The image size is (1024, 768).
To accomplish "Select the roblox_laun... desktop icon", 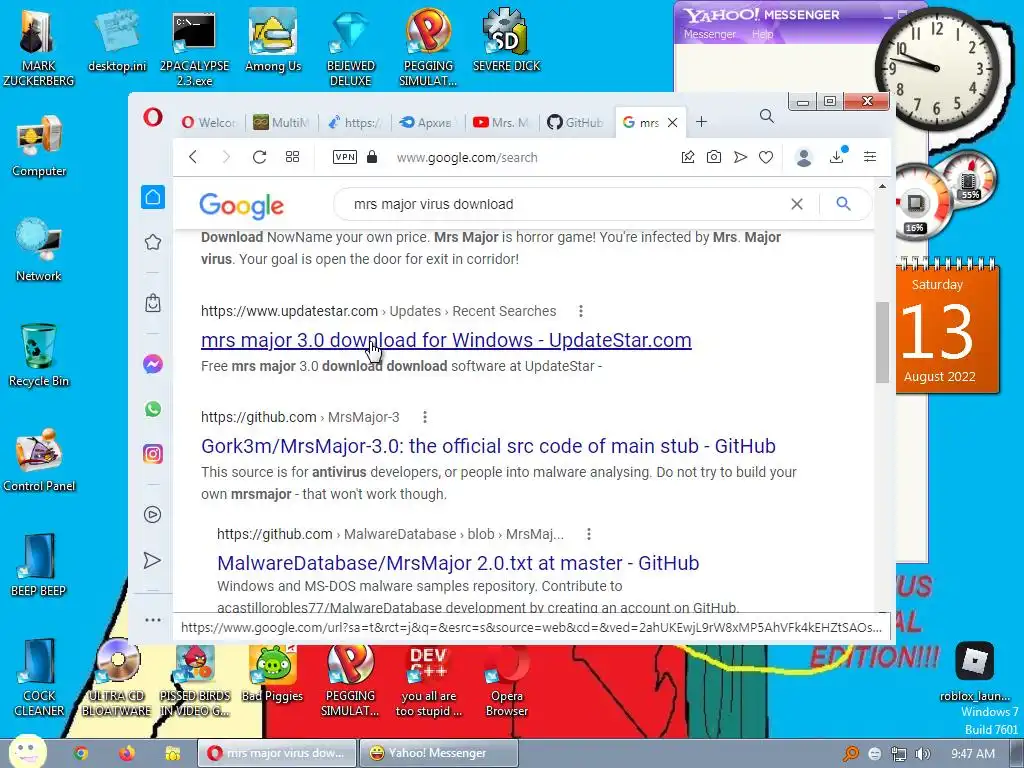I will click(x=974, y=671).
